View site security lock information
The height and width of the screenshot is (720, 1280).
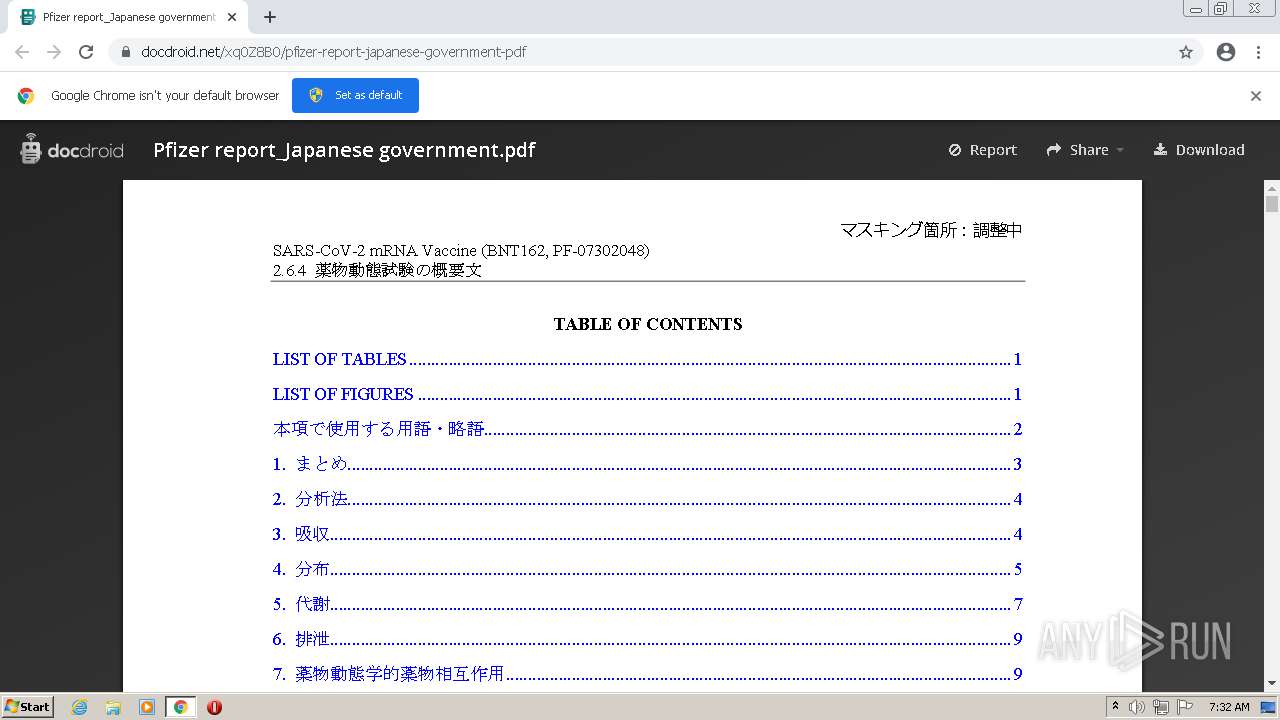126,52
